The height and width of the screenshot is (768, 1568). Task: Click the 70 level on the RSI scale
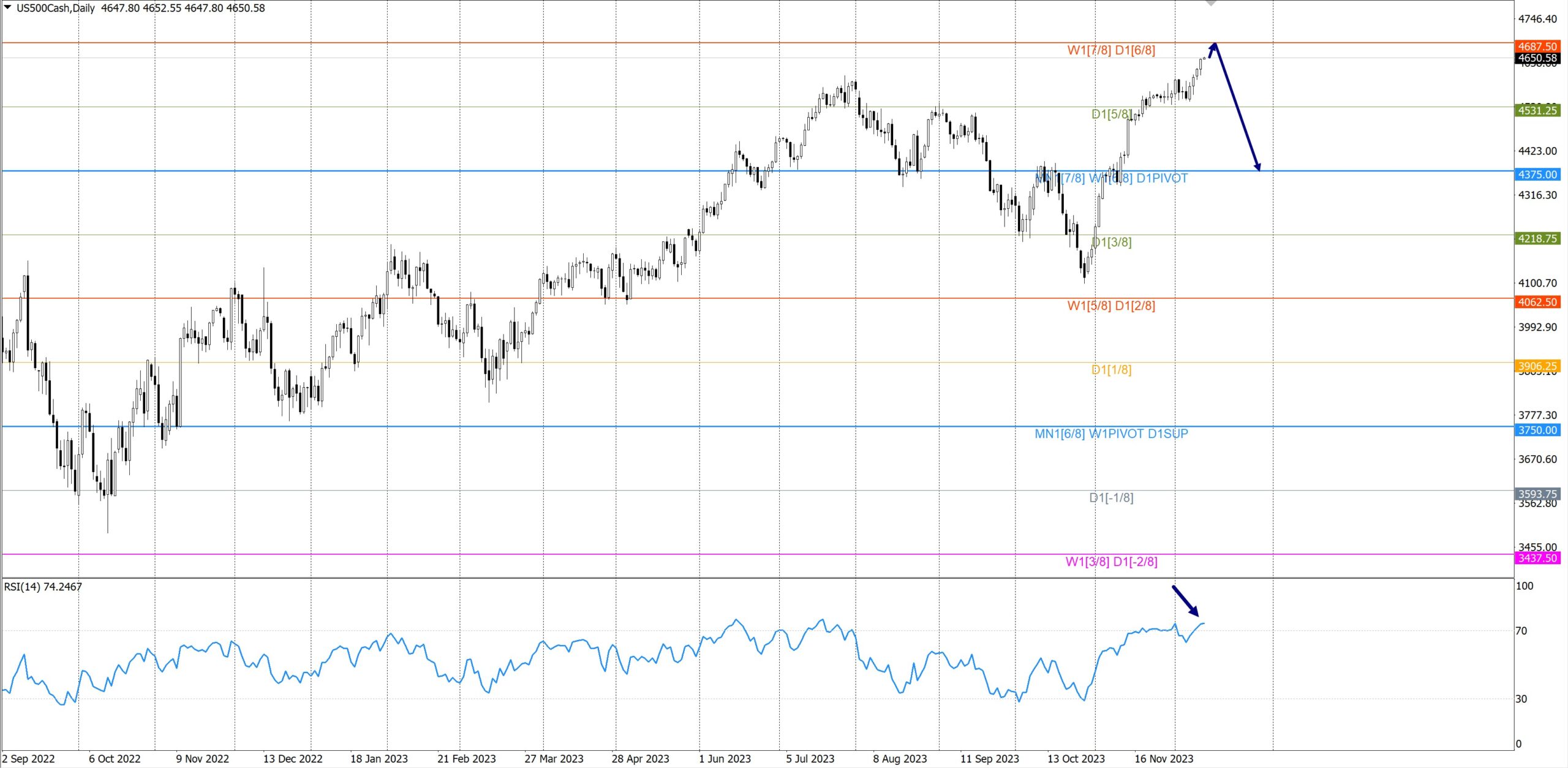pos(1521,631)
